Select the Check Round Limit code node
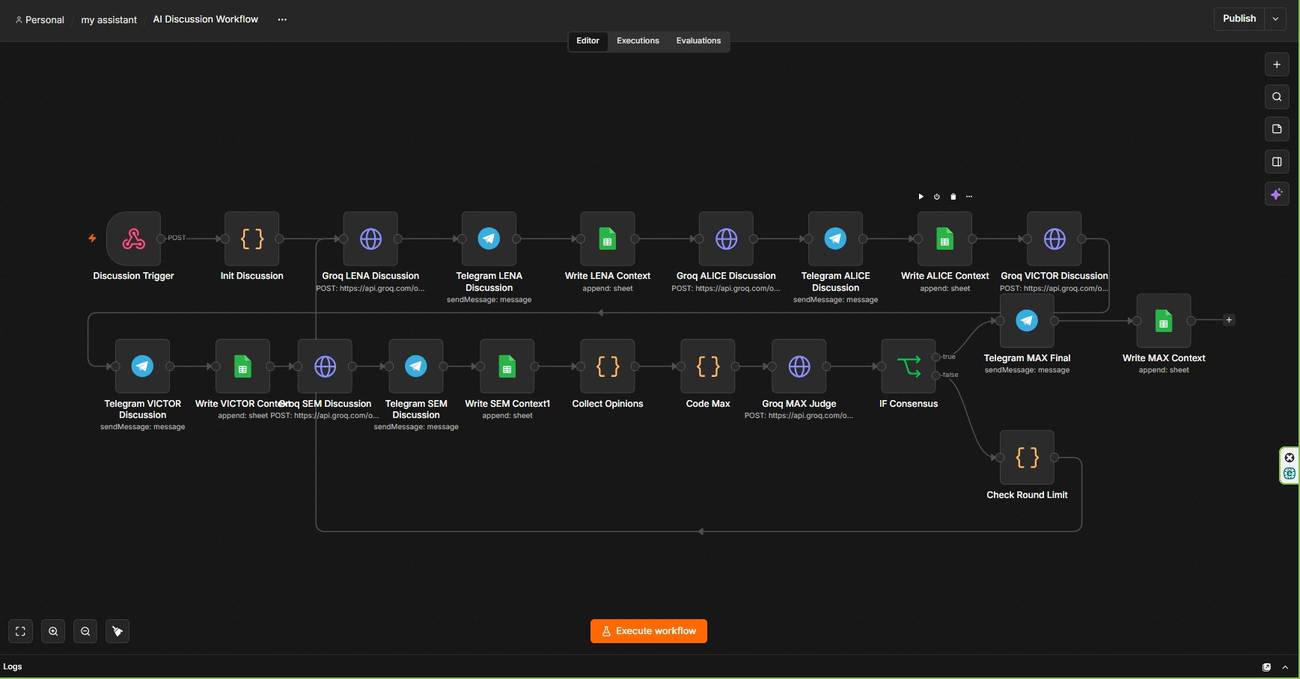 click(1027, 458)
